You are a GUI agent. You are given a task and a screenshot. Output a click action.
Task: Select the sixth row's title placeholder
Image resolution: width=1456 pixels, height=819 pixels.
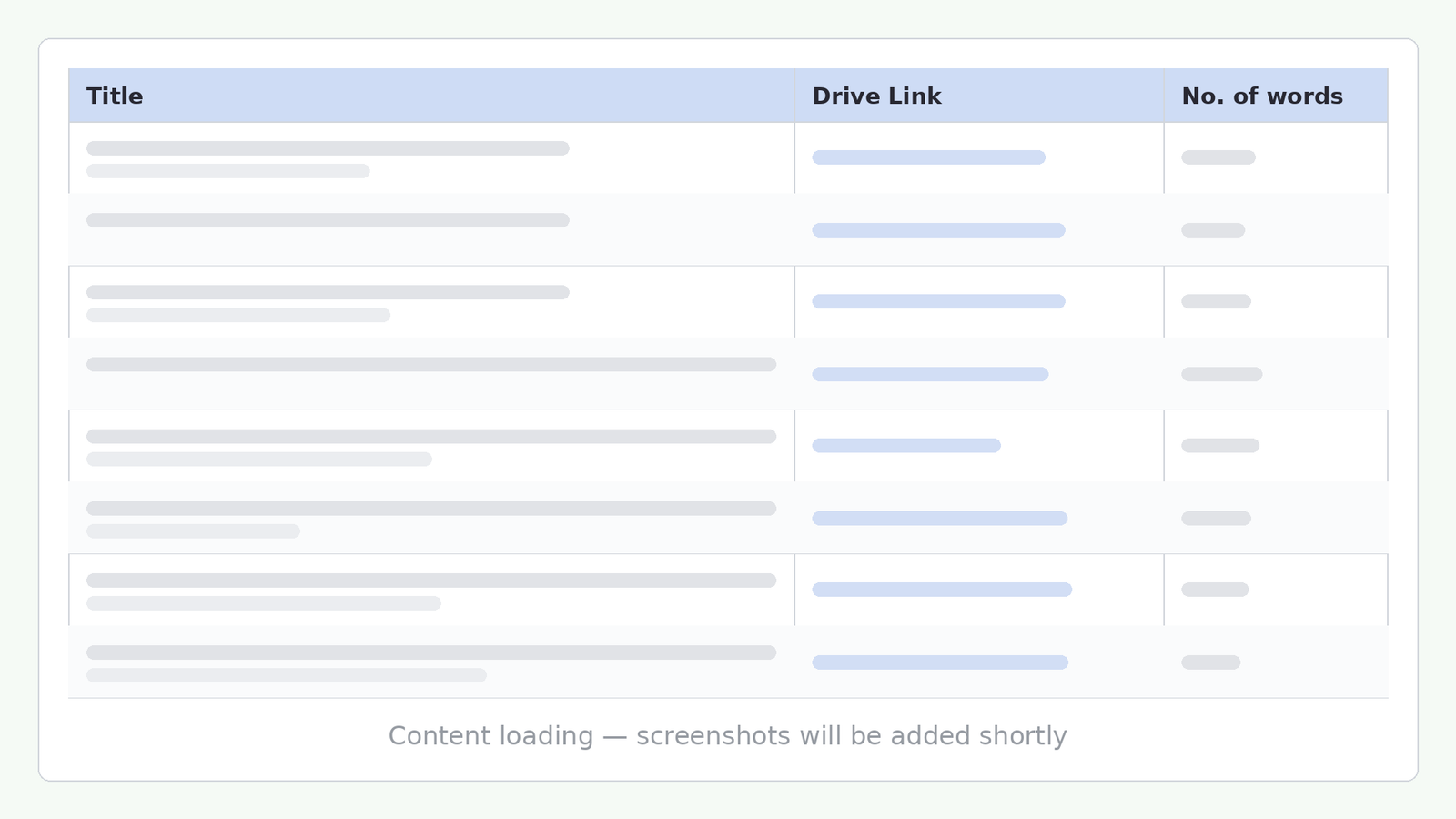click(431, 520)
